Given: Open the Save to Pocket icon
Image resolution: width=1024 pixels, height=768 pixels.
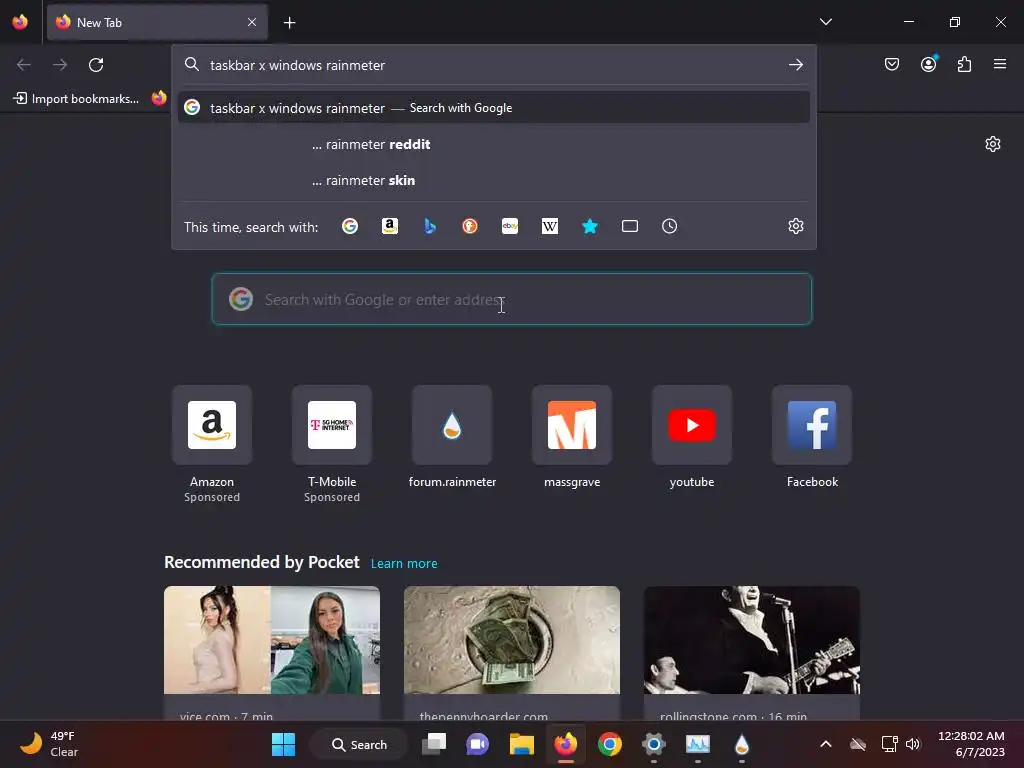Looking at the screenshot, I should click(891, 64).
